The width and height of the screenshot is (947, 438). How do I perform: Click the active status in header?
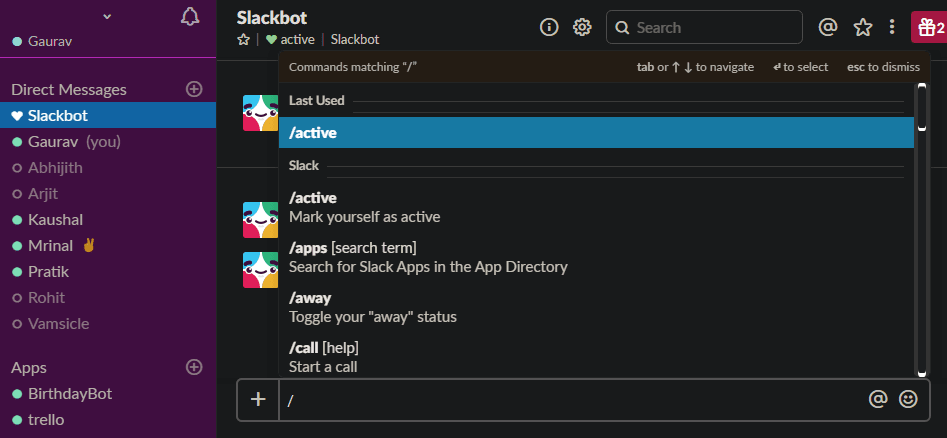click(x=291, y=40)
